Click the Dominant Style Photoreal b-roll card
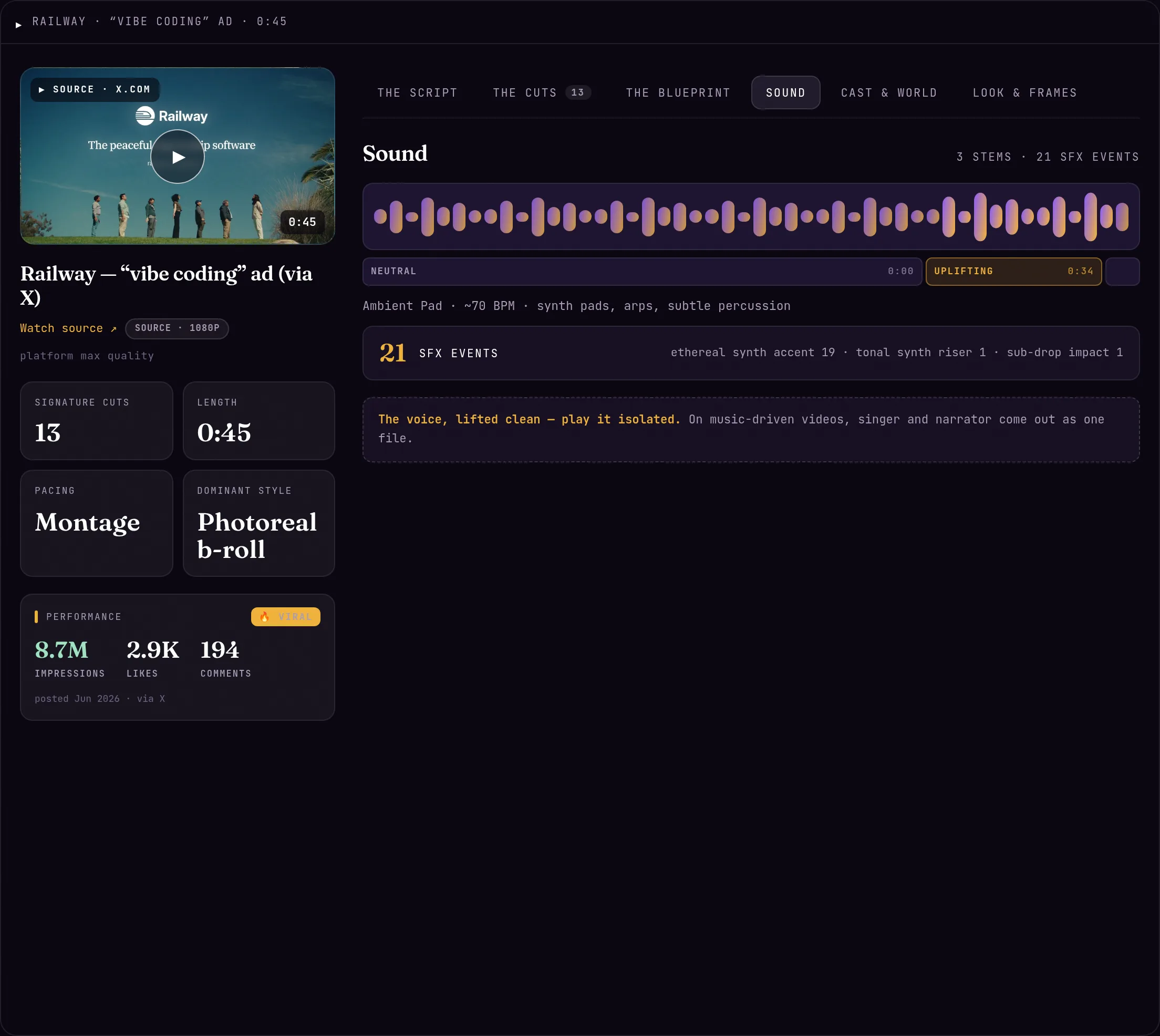Screen dimensions: 1160x1036 258,523
